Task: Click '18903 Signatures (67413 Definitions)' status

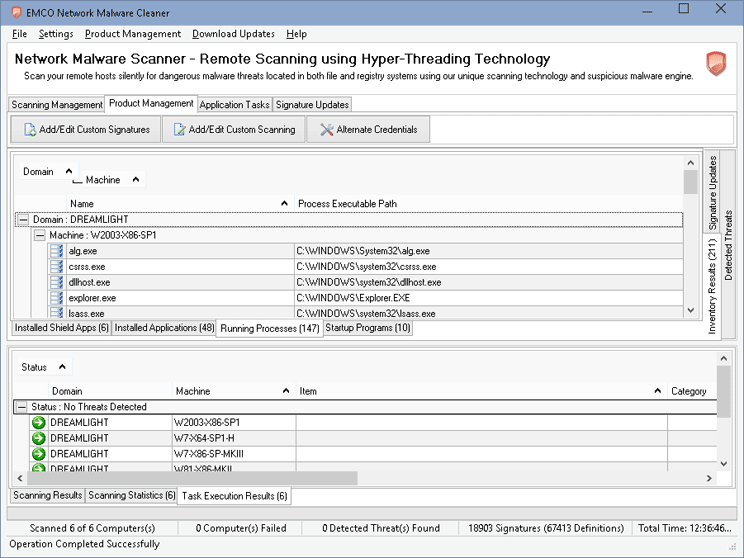Action: tap(546, 528)
